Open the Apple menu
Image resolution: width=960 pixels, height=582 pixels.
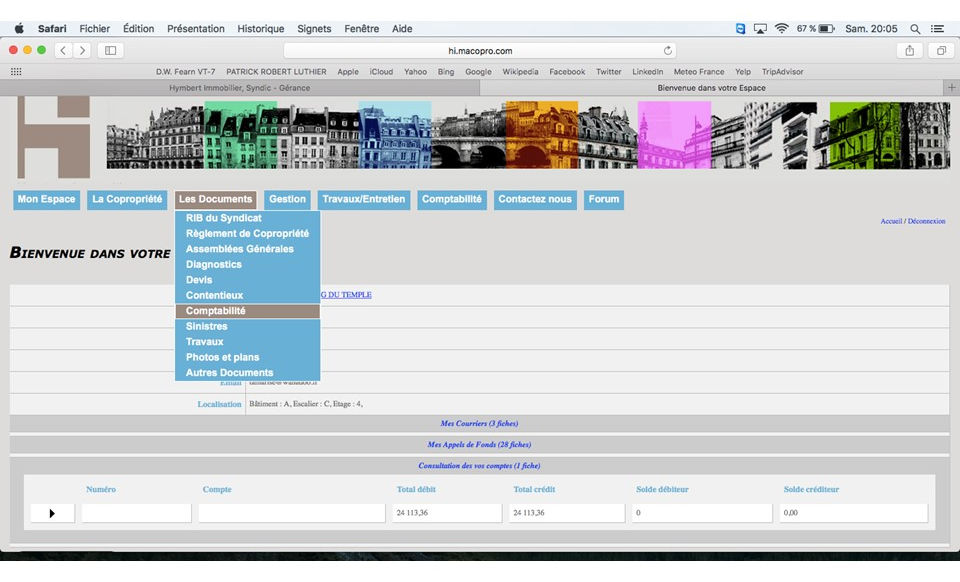[19, 29]
